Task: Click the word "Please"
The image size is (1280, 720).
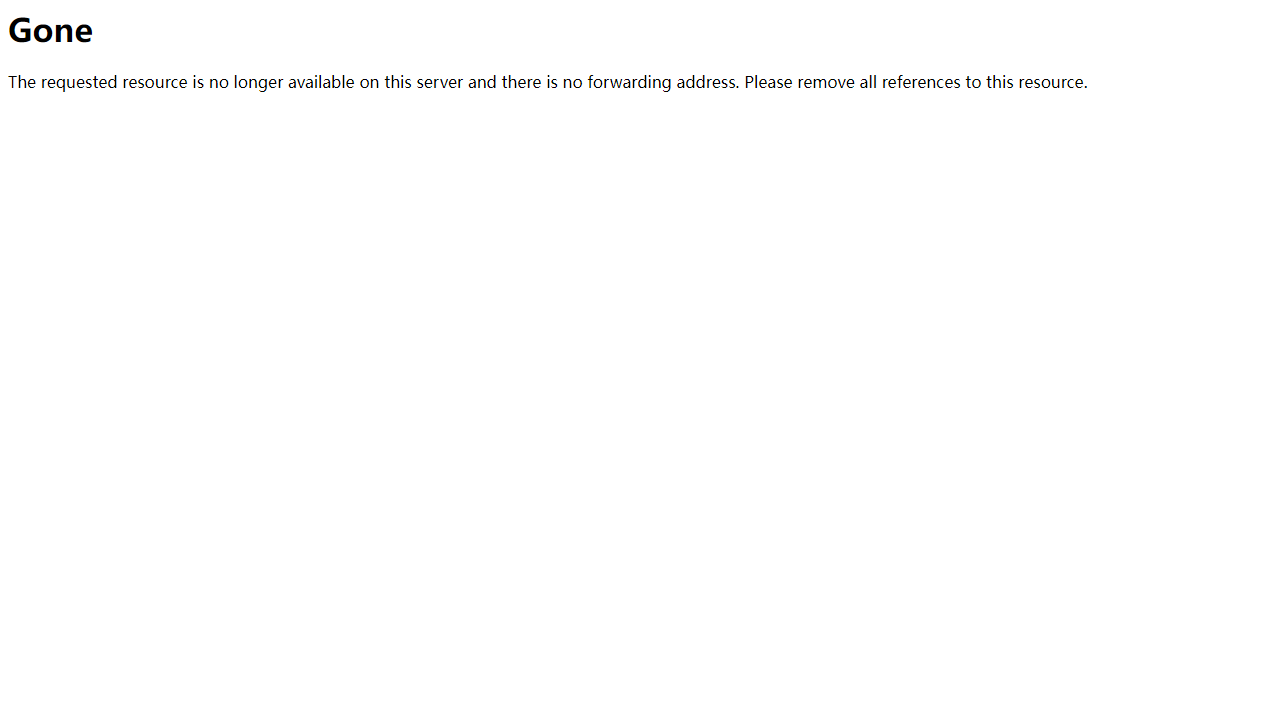Action: click(769, 82)
